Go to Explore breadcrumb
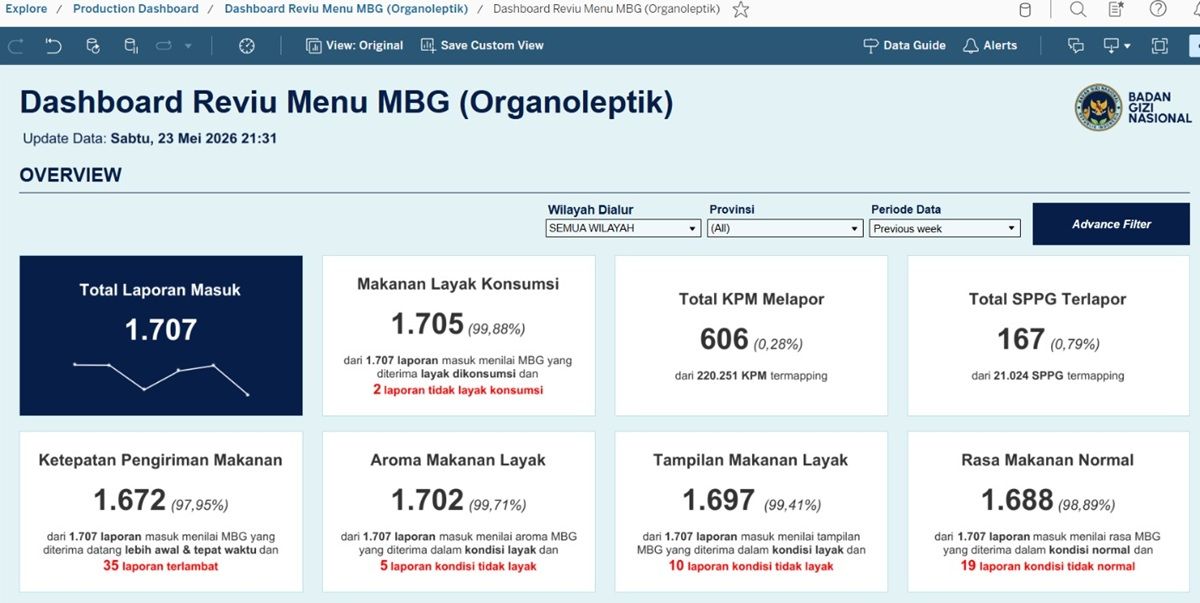The image size is (1200, 603). (x=26, y=9)
